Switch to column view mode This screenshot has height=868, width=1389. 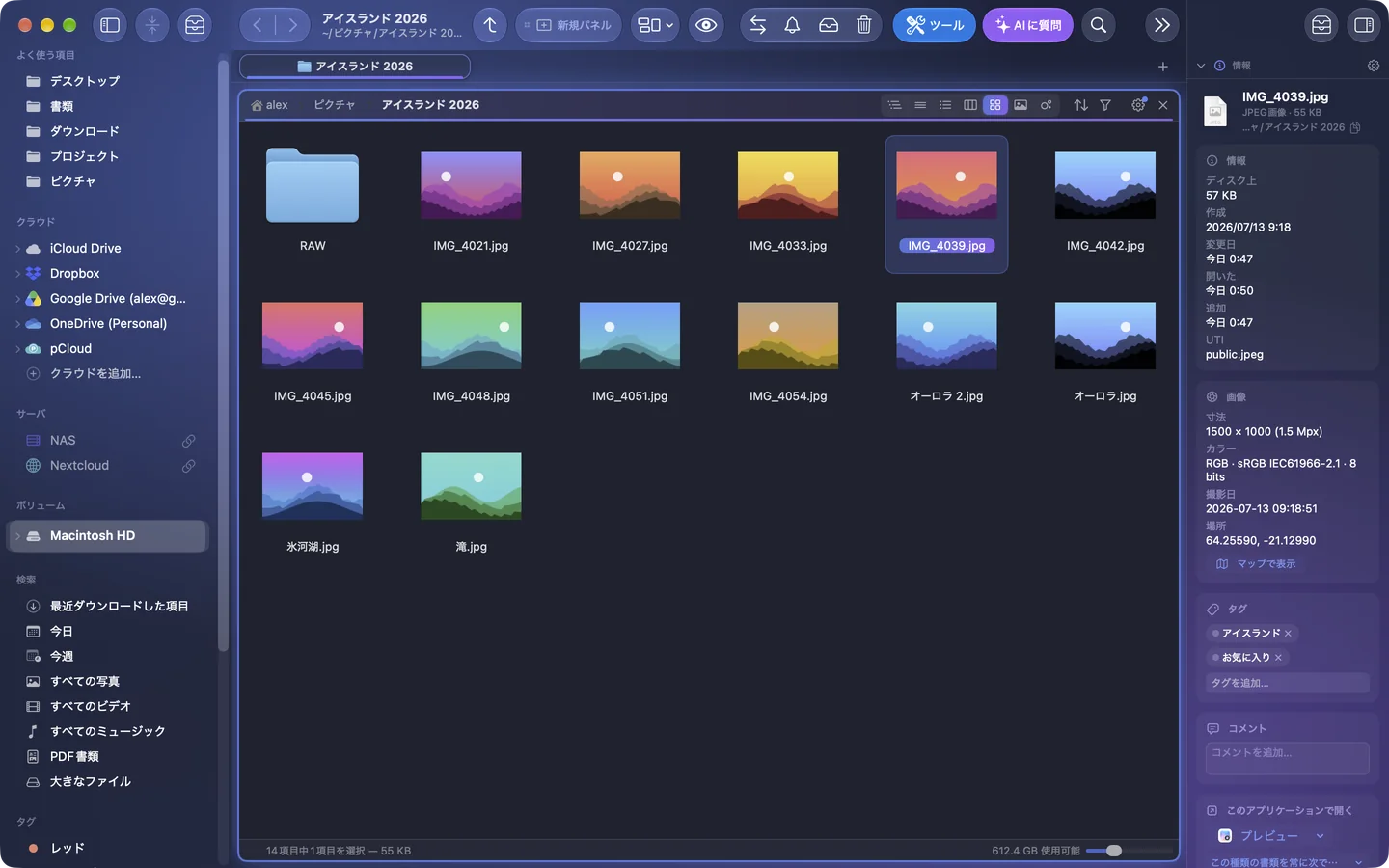(970, 105)
